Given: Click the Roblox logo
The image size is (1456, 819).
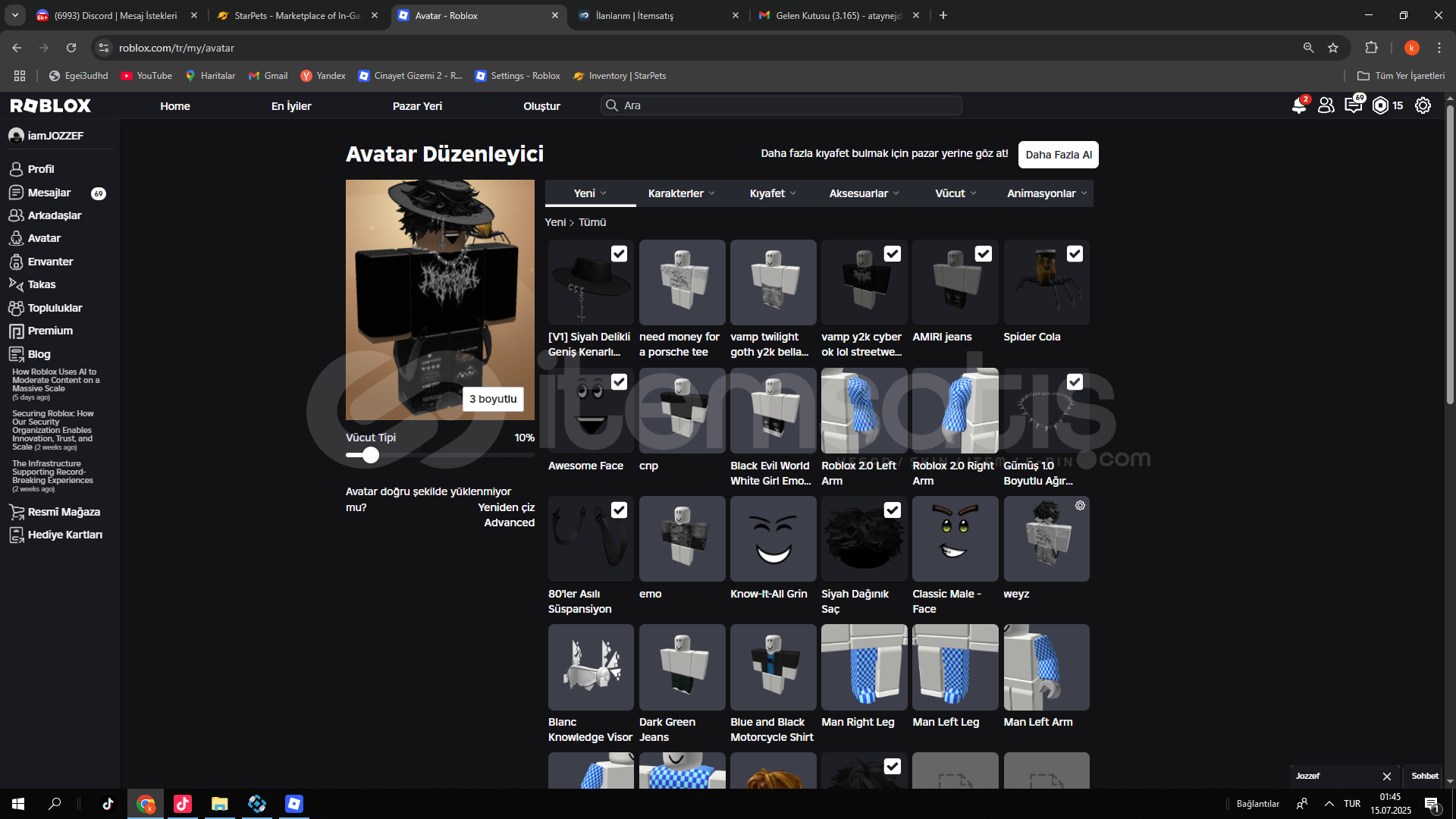Looking at the screenshot, I should click(x=51, y=105).
